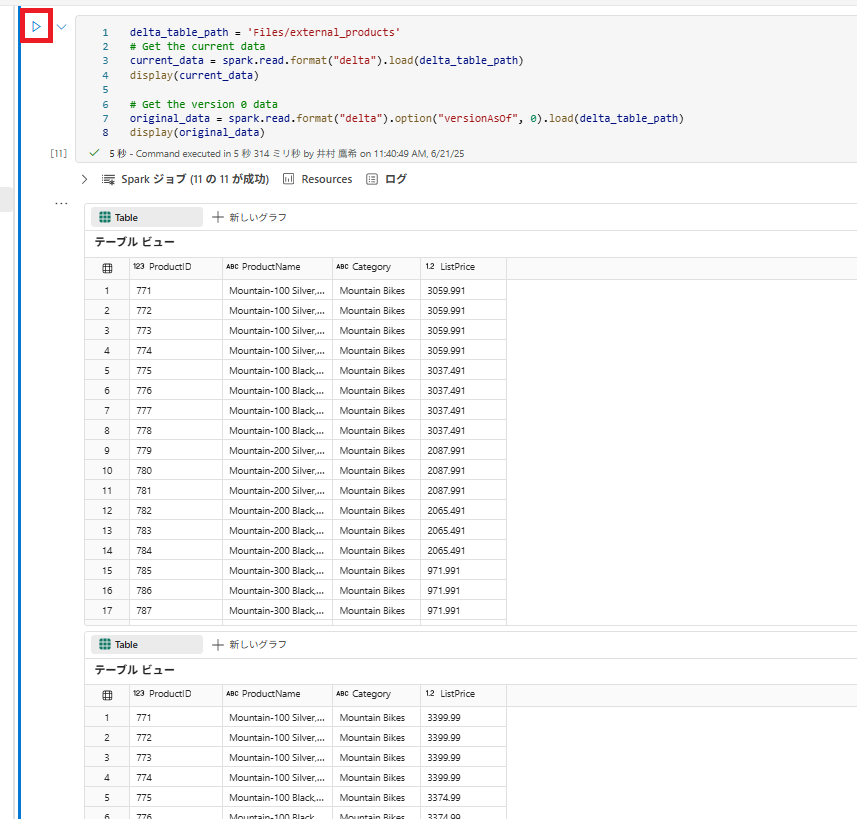This screenshot has height=819, width=857.
Task: Click the plus icon of second 新しいグラフ
Action: 218,645
